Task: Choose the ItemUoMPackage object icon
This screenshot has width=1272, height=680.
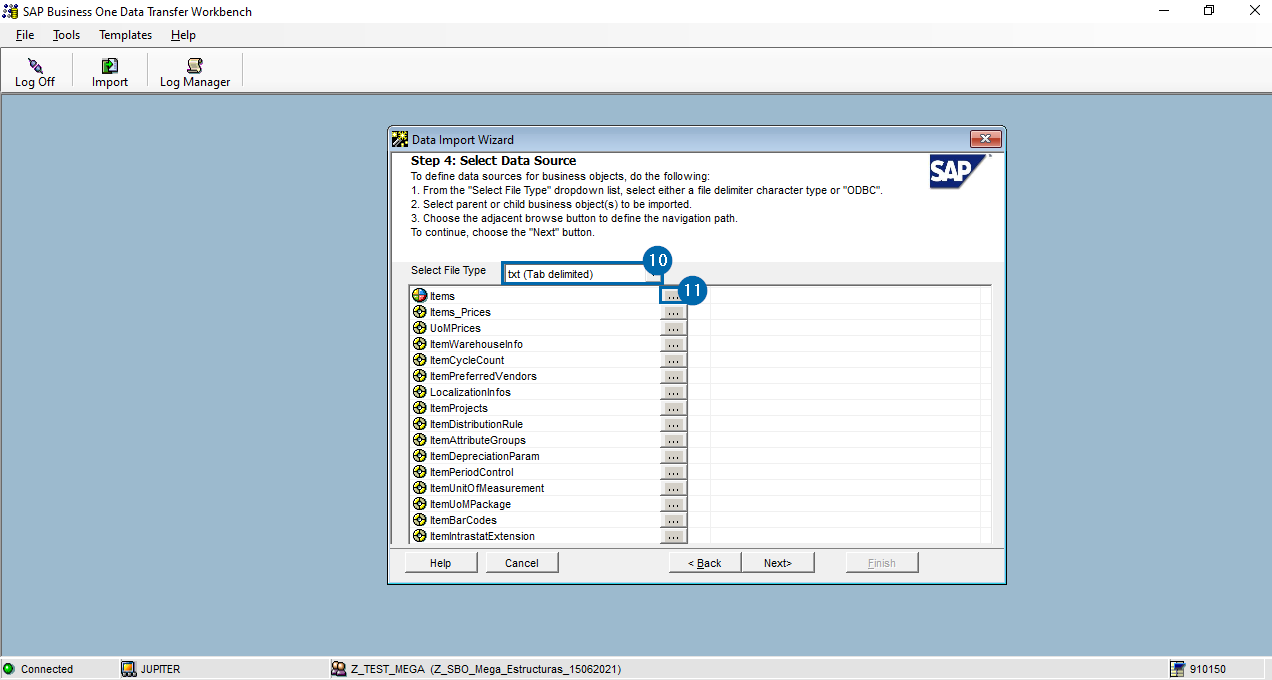Action: tap(420, 504)
